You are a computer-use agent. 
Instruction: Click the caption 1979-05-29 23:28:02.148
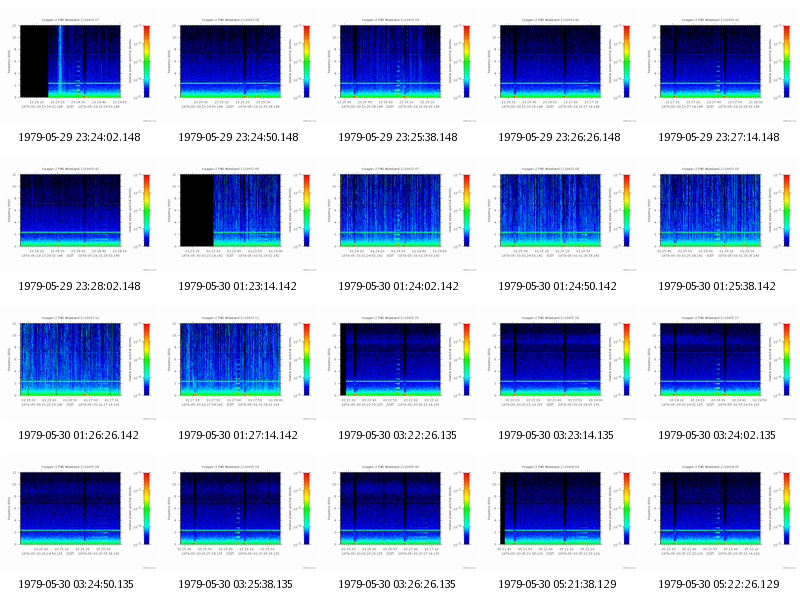pyautogui.click(x=79, y=286)
